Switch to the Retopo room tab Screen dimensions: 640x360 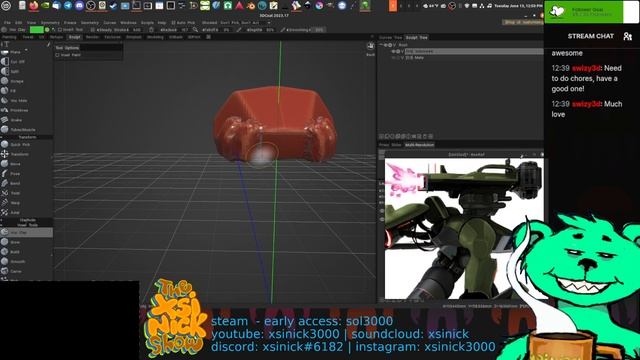tap(56, 37)
